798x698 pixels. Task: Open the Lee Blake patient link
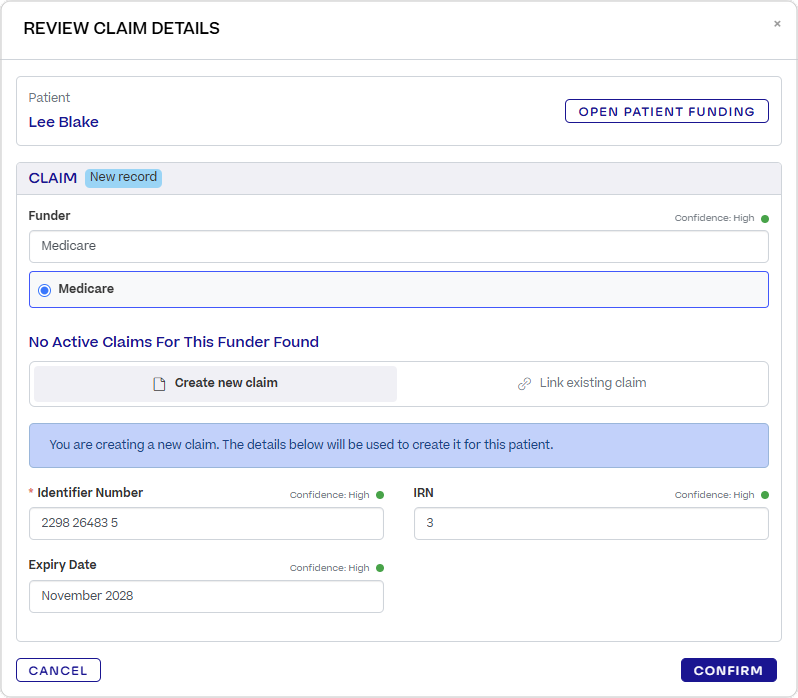(64, 122)
